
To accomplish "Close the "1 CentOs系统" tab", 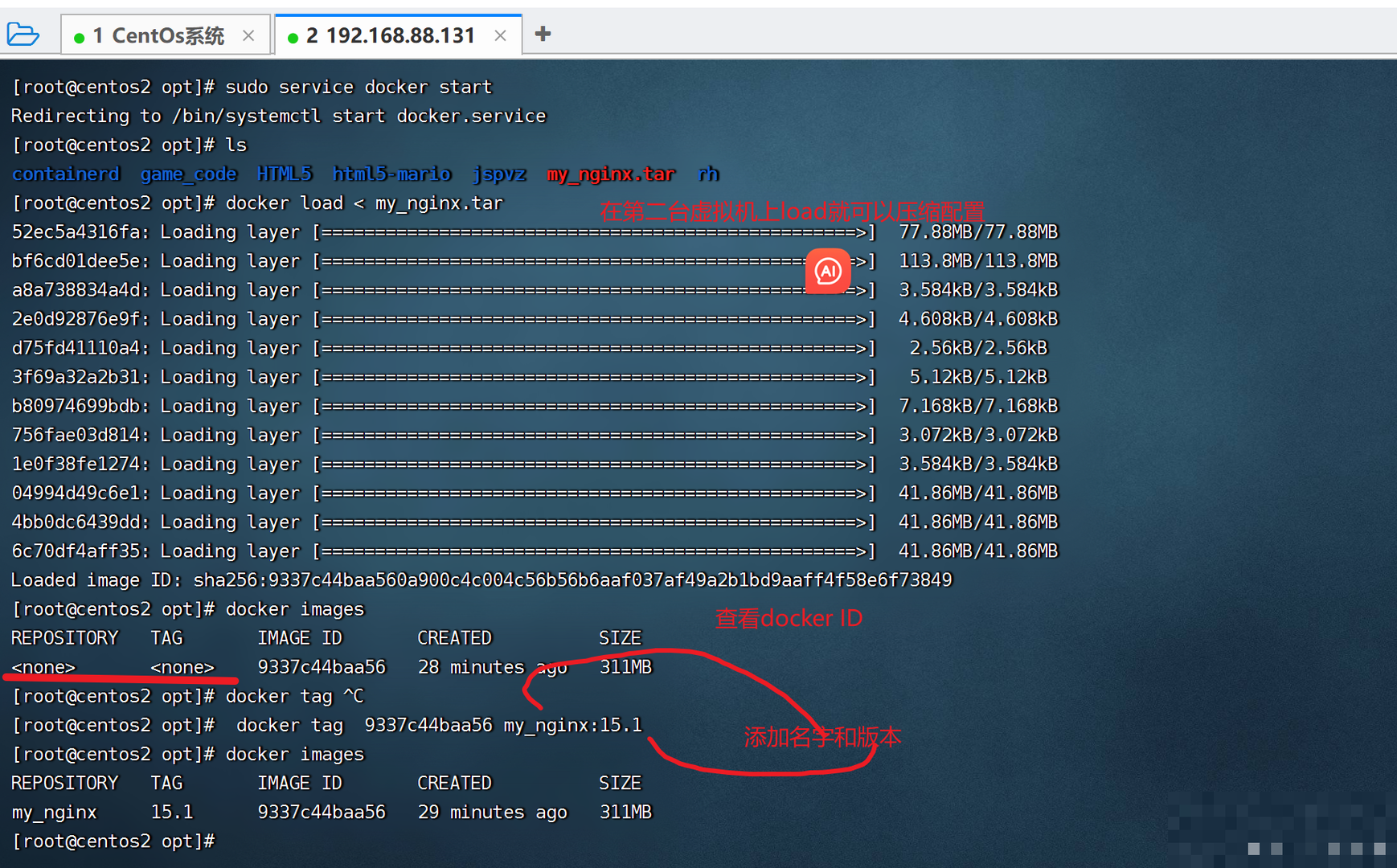I will point(248,35).
